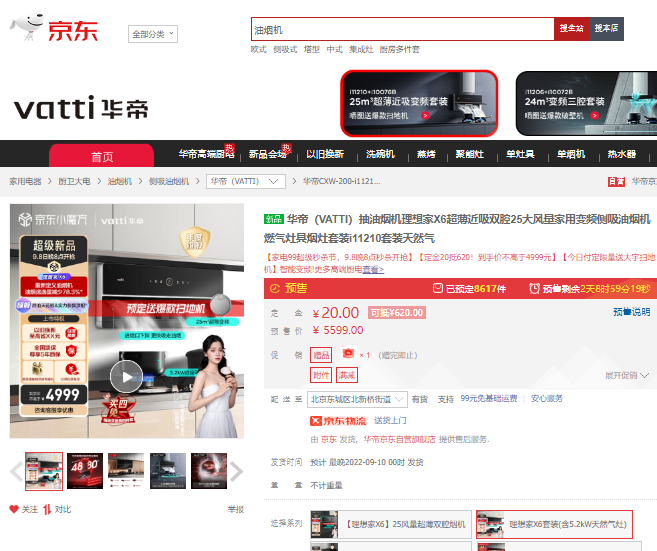The width and height of the screenshot is (657, 551).
Task: Click the 欧式 search suggestion
Action: 259,49
